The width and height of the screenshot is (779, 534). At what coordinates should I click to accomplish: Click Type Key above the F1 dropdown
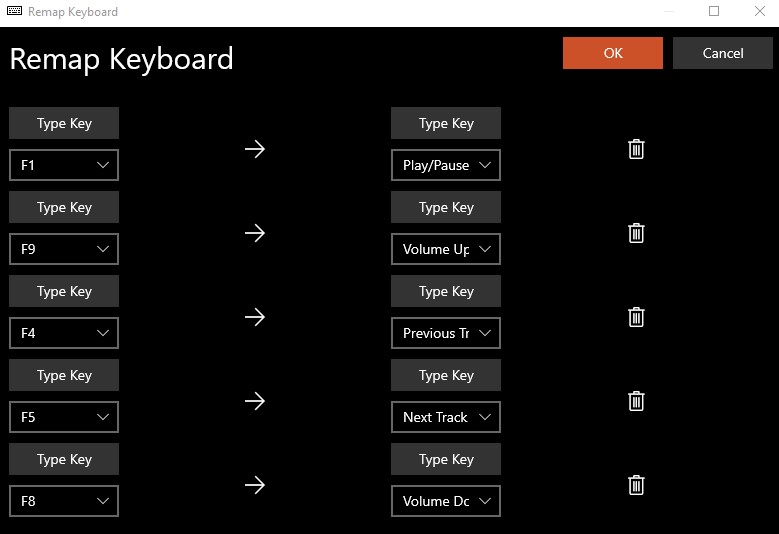(x=64, y=123)
